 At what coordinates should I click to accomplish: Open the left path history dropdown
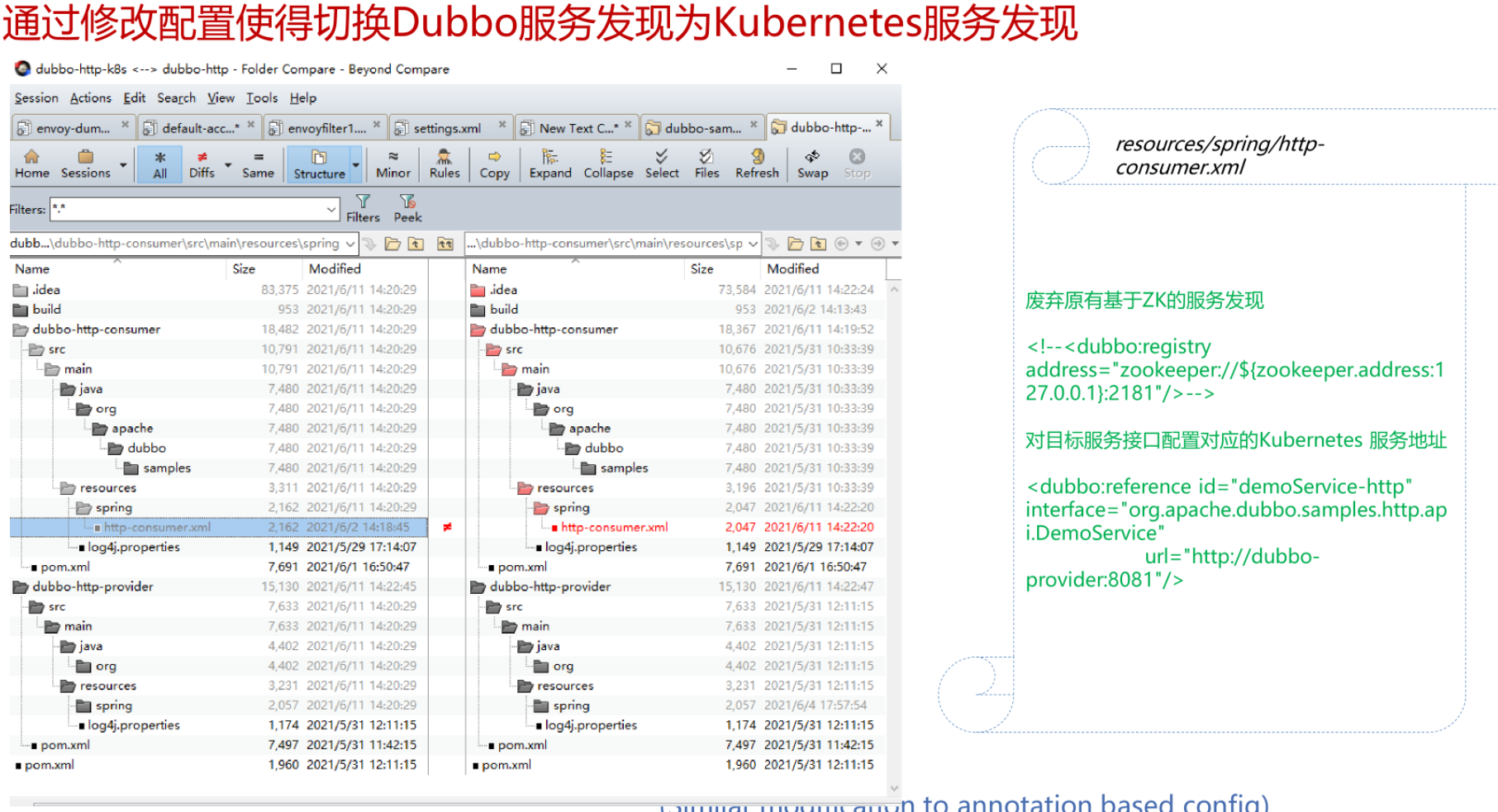coord(350,244)
